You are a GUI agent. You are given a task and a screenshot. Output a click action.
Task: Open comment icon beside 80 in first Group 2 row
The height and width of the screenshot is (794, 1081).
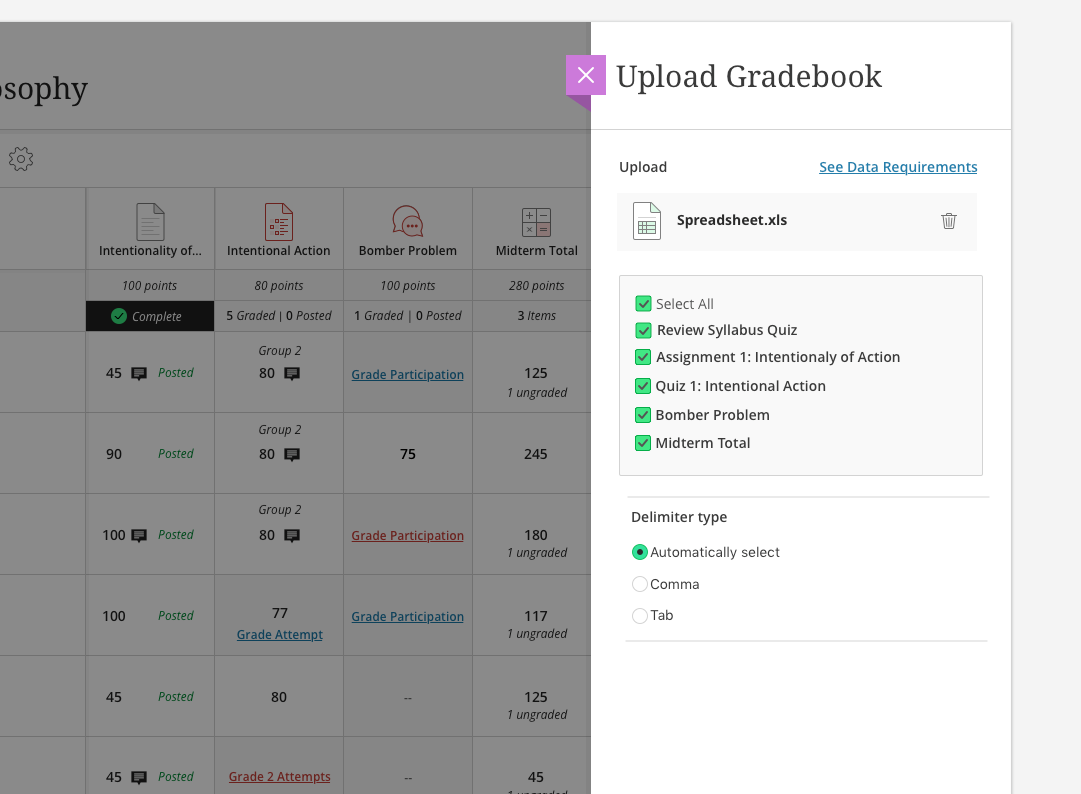pos(292,374)
